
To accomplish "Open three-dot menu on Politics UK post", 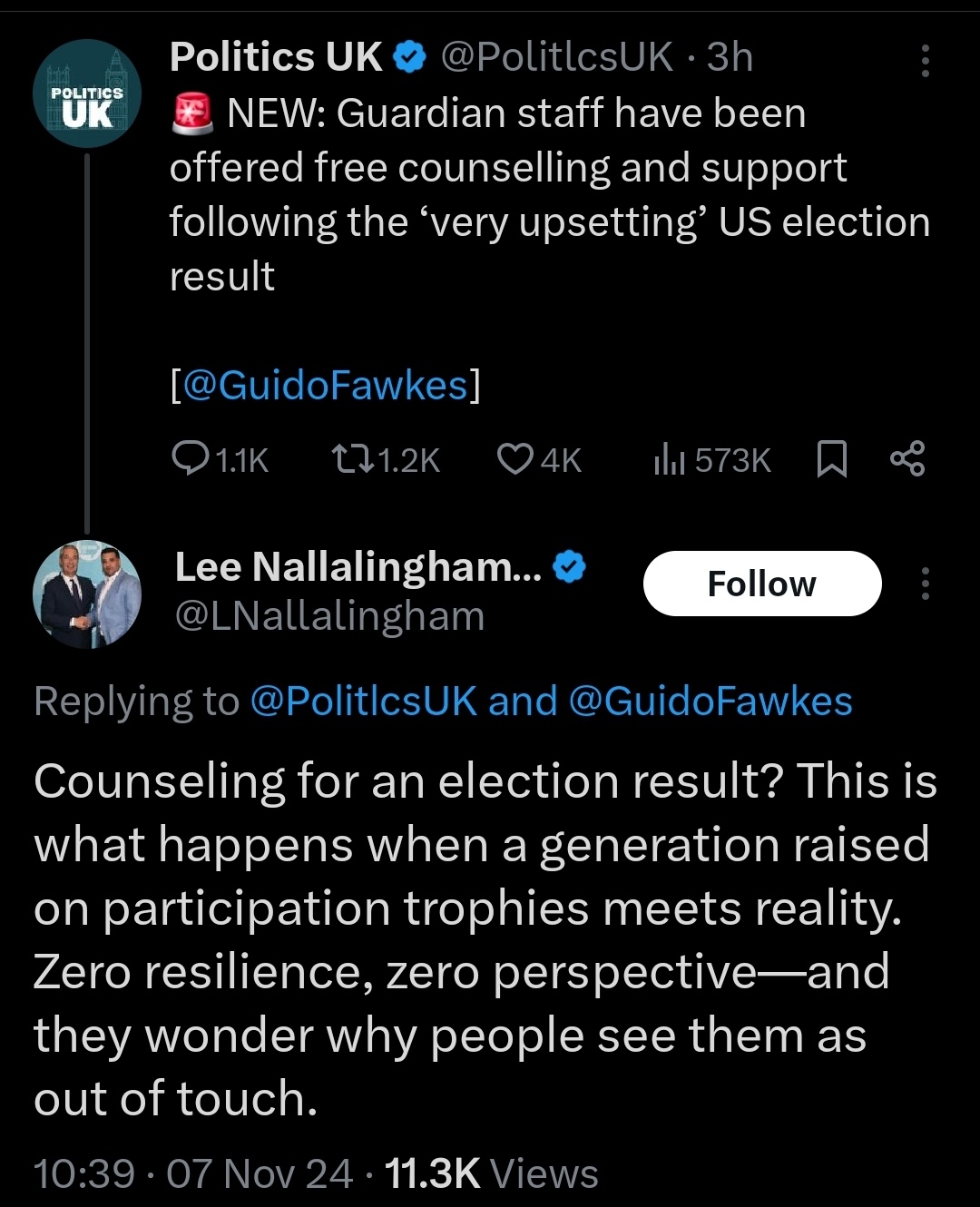I will click(925, 60).
